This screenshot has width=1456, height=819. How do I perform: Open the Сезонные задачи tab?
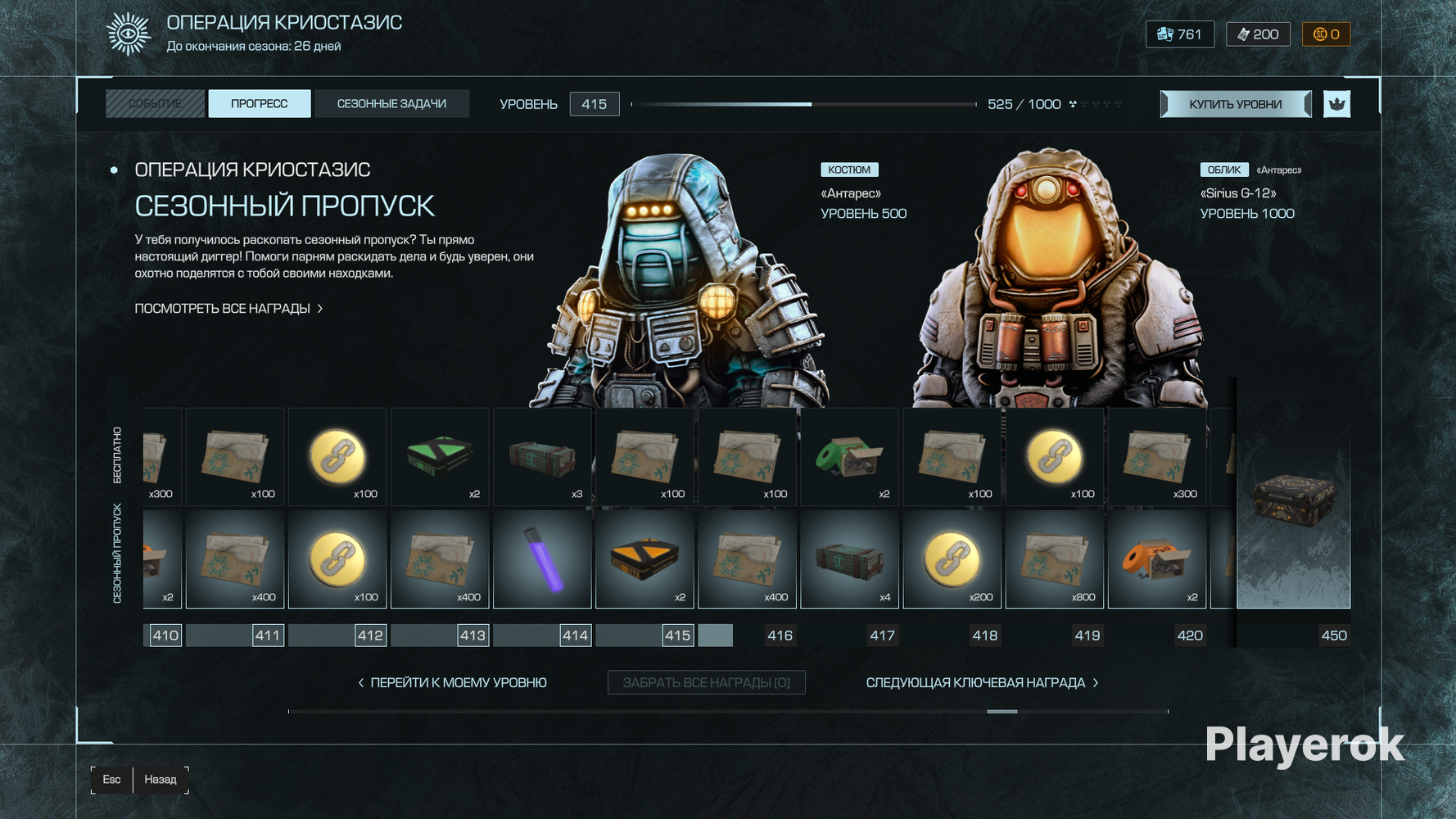391,104
